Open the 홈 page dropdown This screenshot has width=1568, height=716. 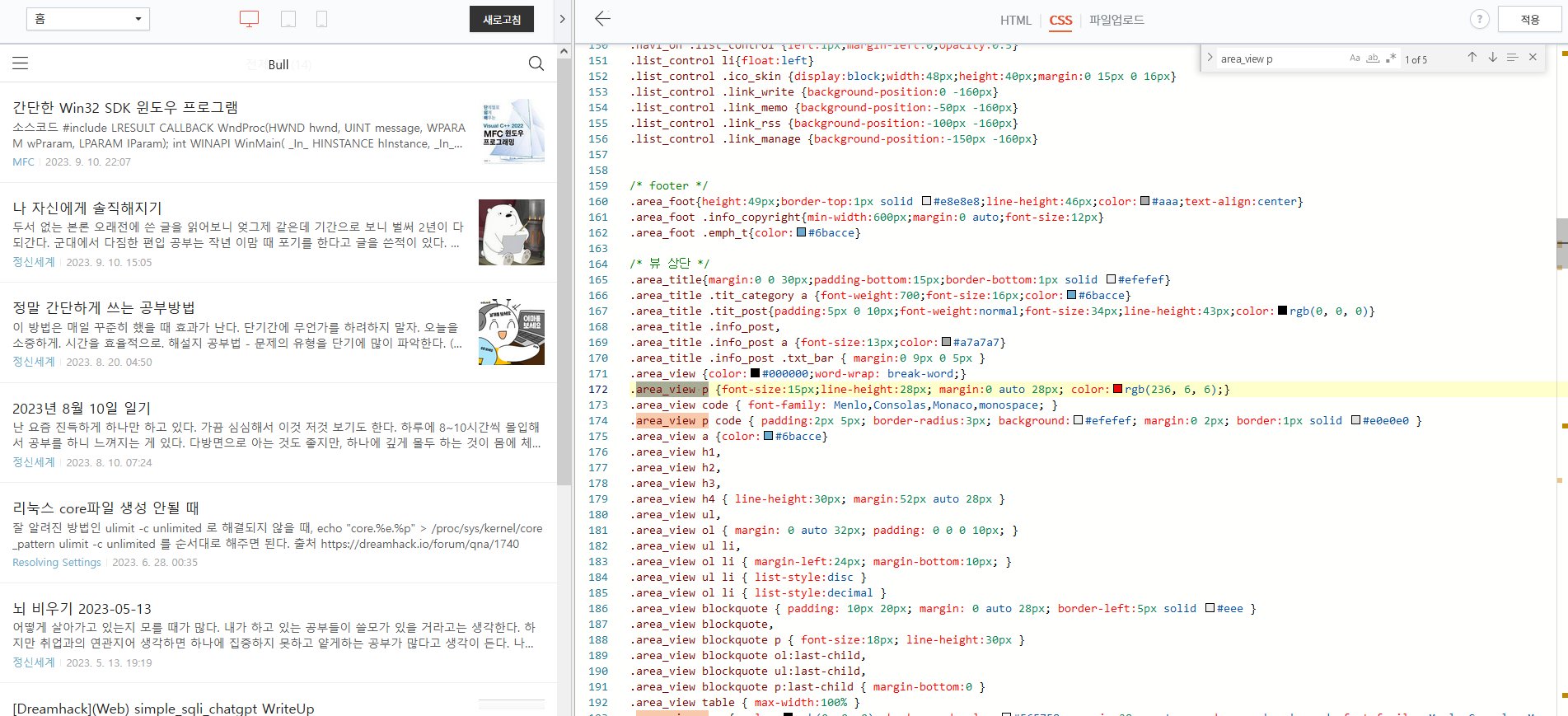(88, 19)
